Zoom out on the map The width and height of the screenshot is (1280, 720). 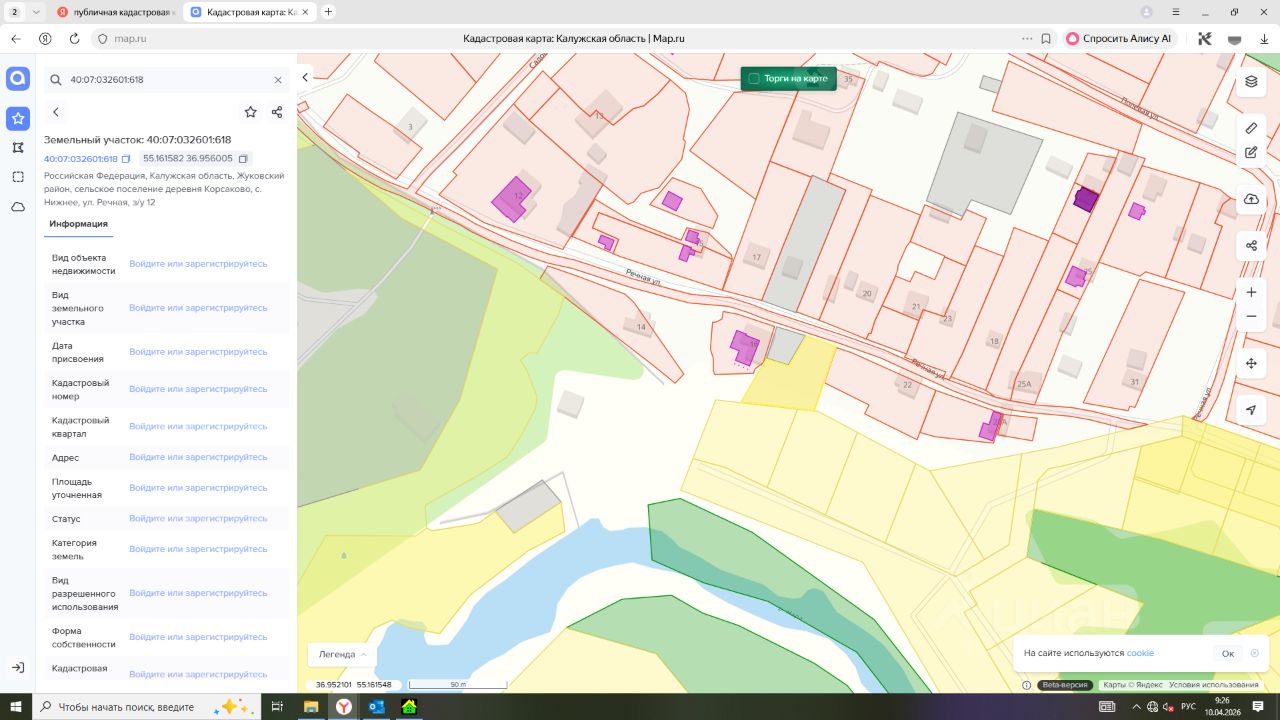pos(1251,317)
